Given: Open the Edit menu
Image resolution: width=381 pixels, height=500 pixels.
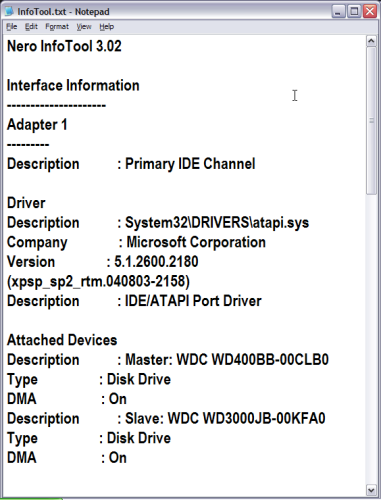Looking at the screenshot, I should 31,27.
